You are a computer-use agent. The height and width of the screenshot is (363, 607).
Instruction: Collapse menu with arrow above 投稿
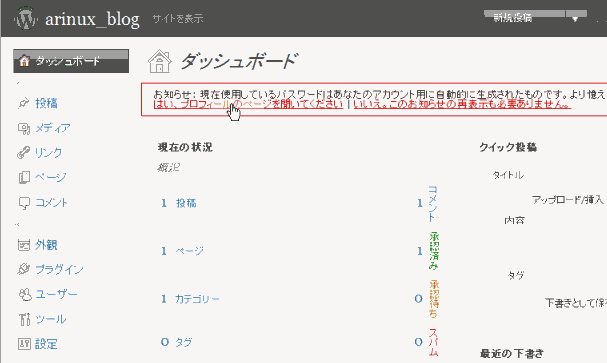pyautogui.click(x=17, y=83)
